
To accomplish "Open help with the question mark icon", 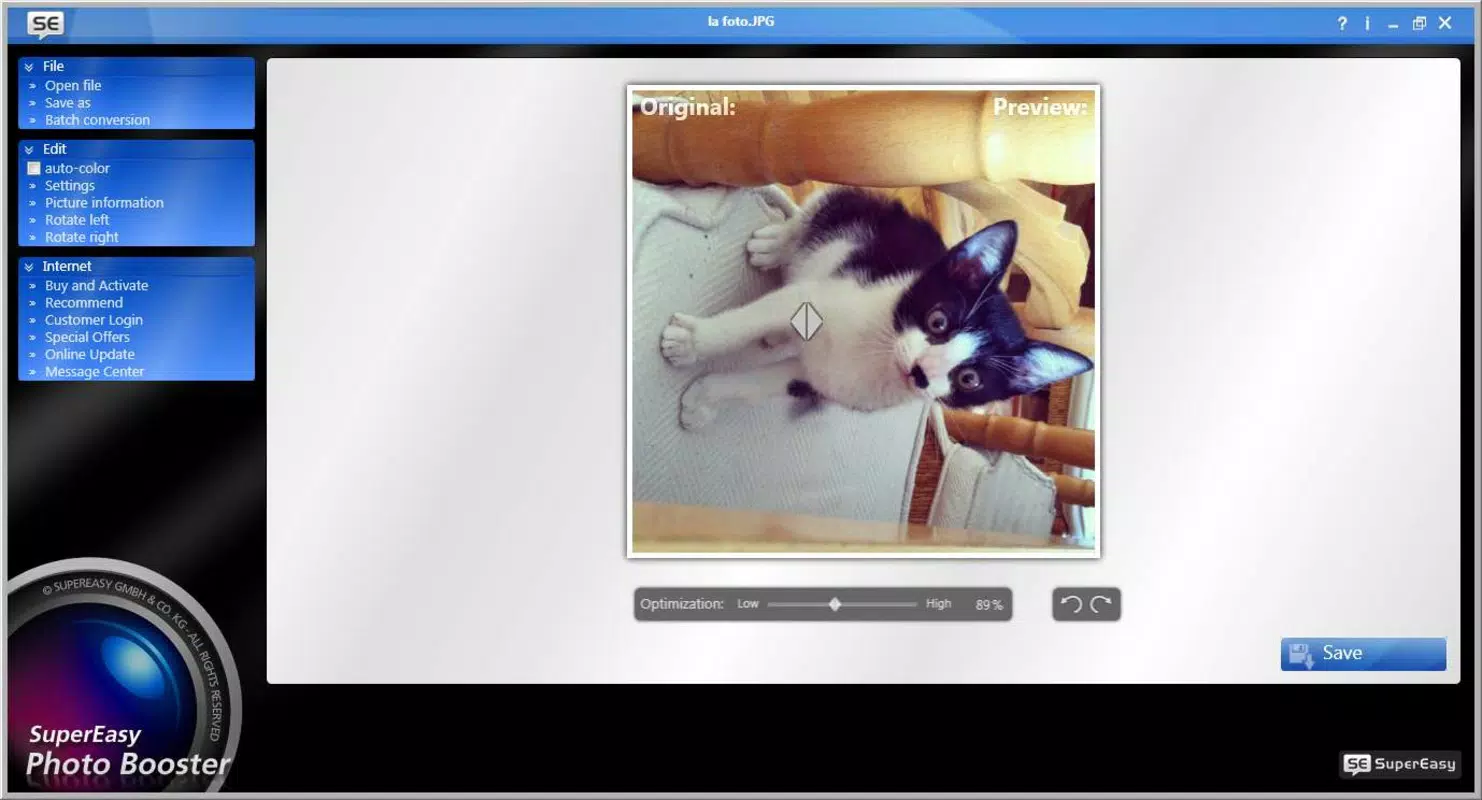I will pos(1342,24).
